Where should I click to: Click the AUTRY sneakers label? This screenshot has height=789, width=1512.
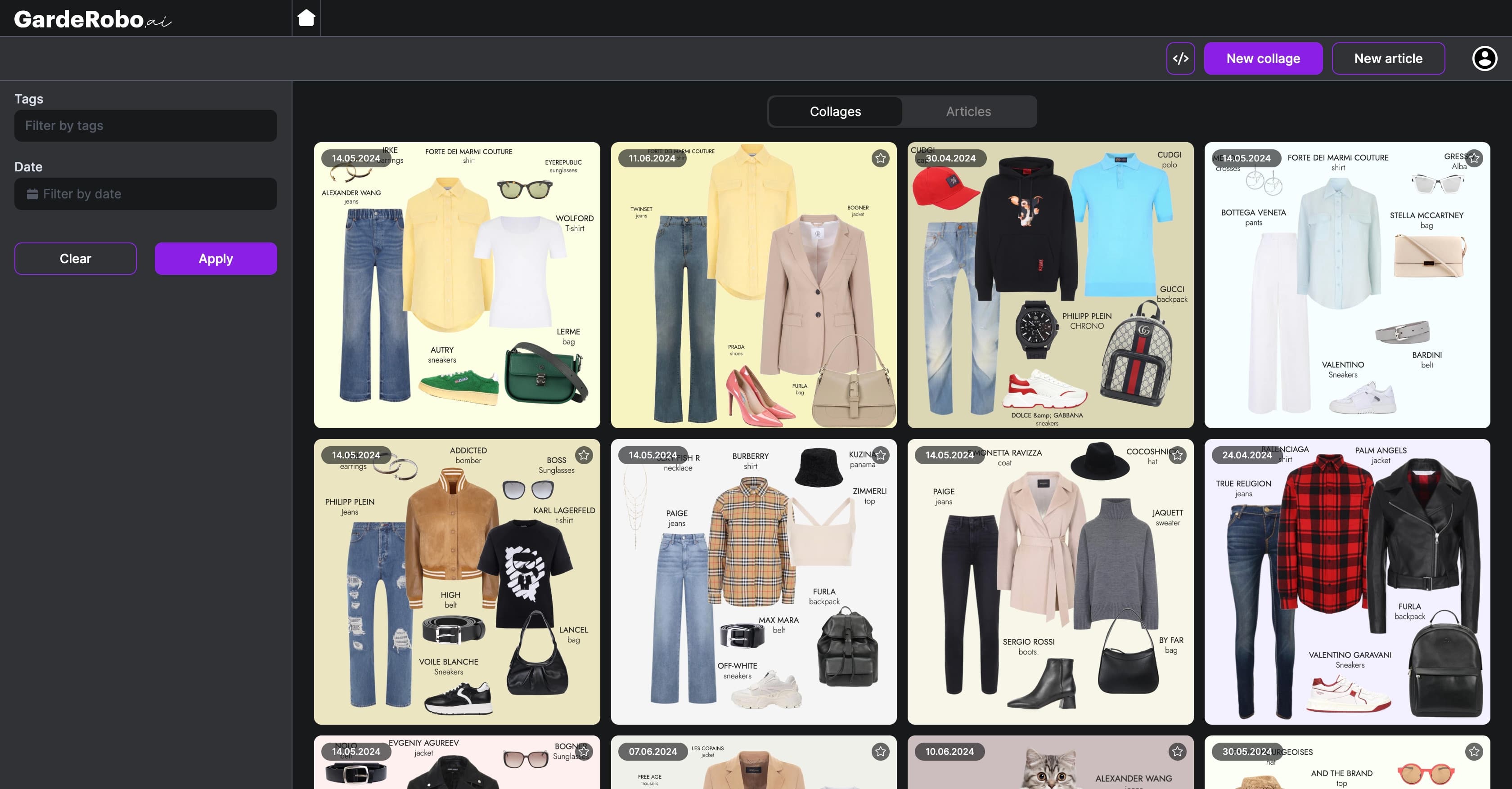442,355
